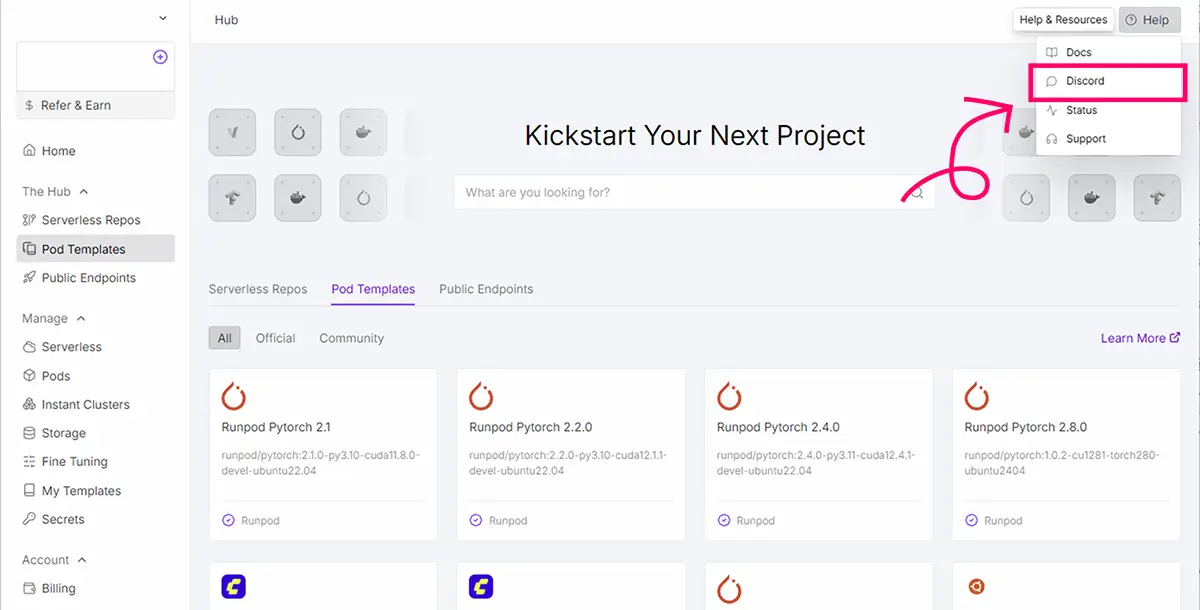Go to Storage section
The width and height of the screenshot is (1200, 610).
63,433
